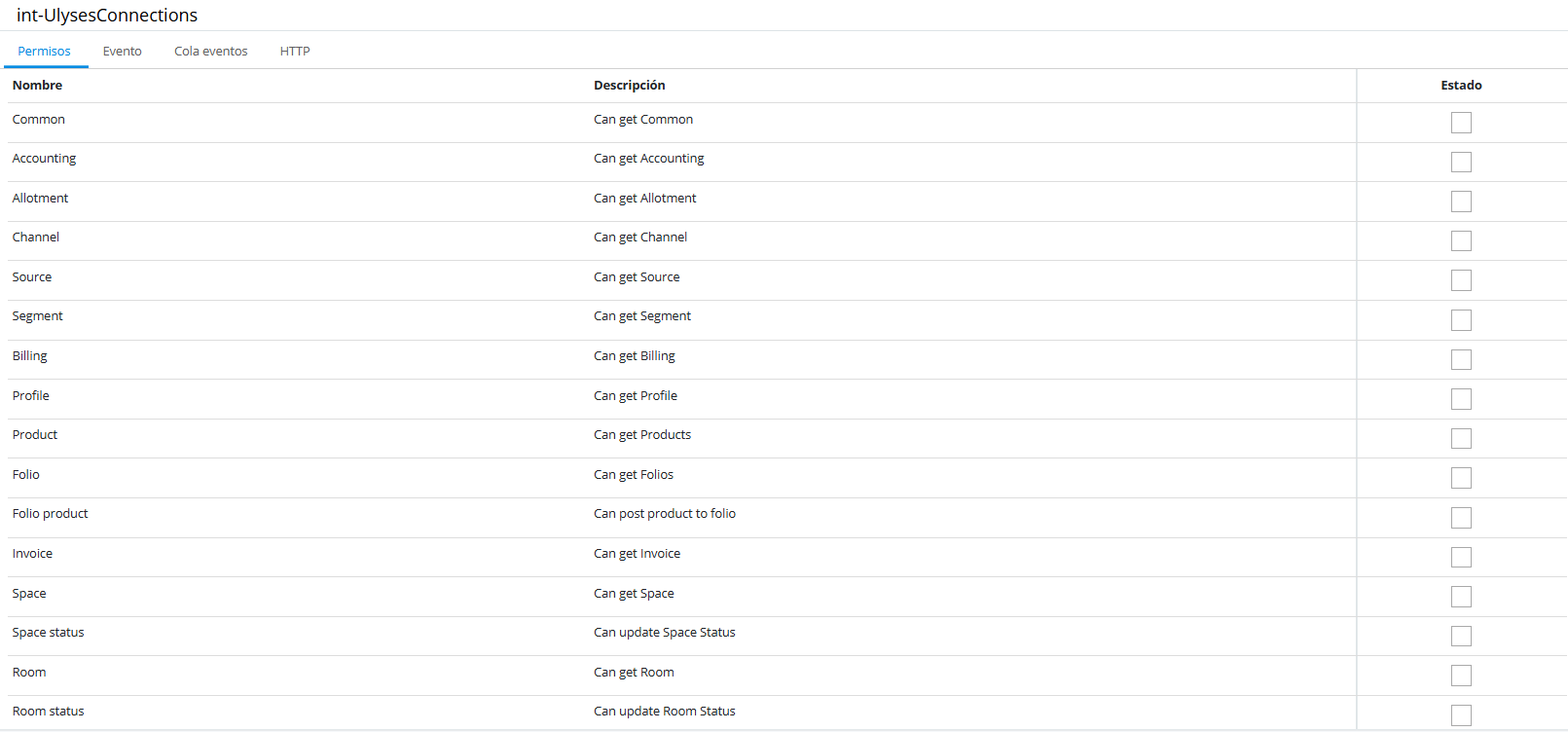Click the Nombre column header

point(38,86)
